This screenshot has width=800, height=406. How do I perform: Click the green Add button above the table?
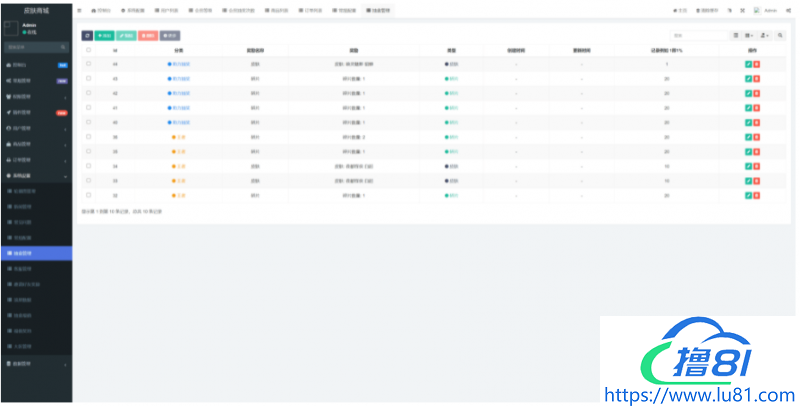tap(104, 35)
